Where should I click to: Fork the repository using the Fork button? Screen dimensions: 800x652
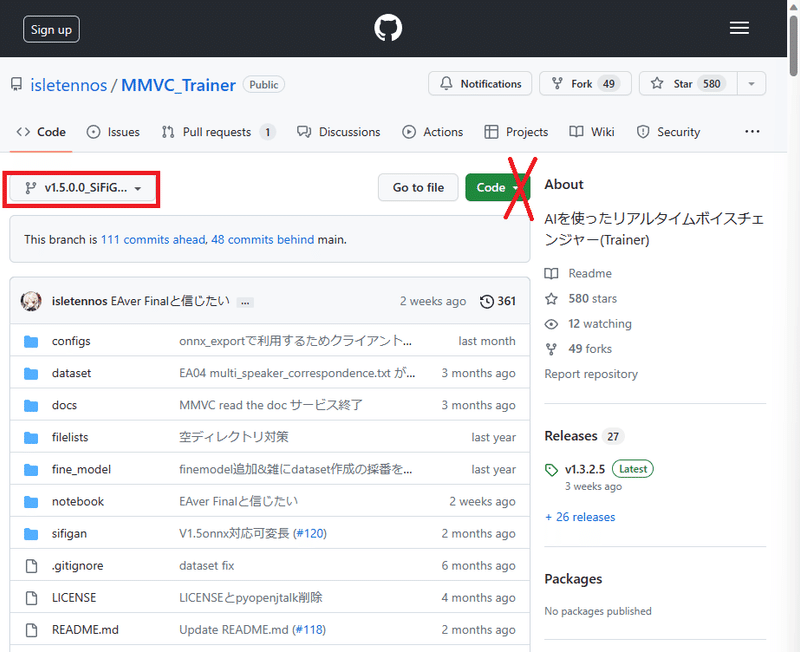[585, 84]
